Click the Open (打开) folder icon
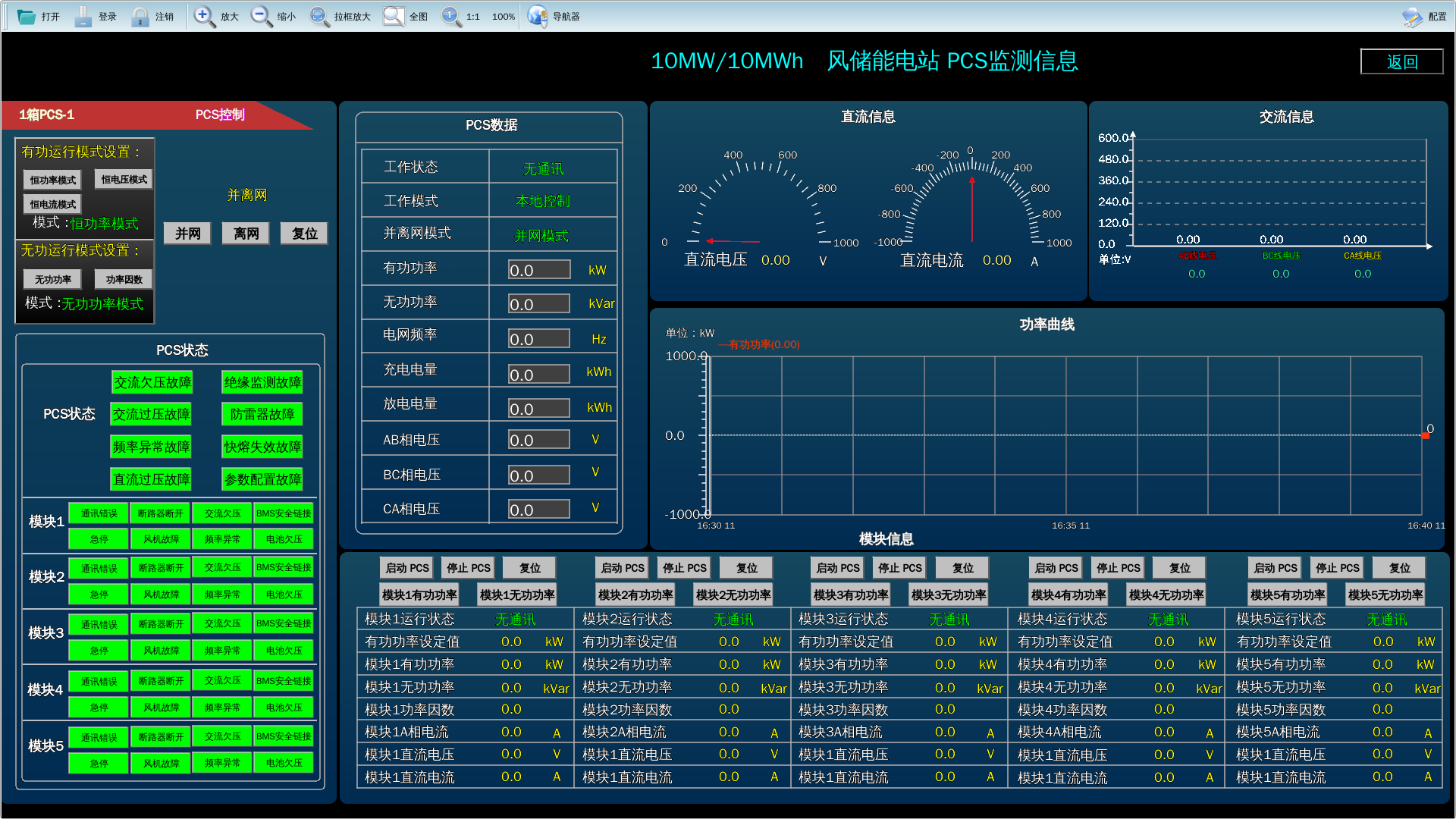Viewport: 1456px width, 819px height. pyautogui.click(x=27, y=16)
